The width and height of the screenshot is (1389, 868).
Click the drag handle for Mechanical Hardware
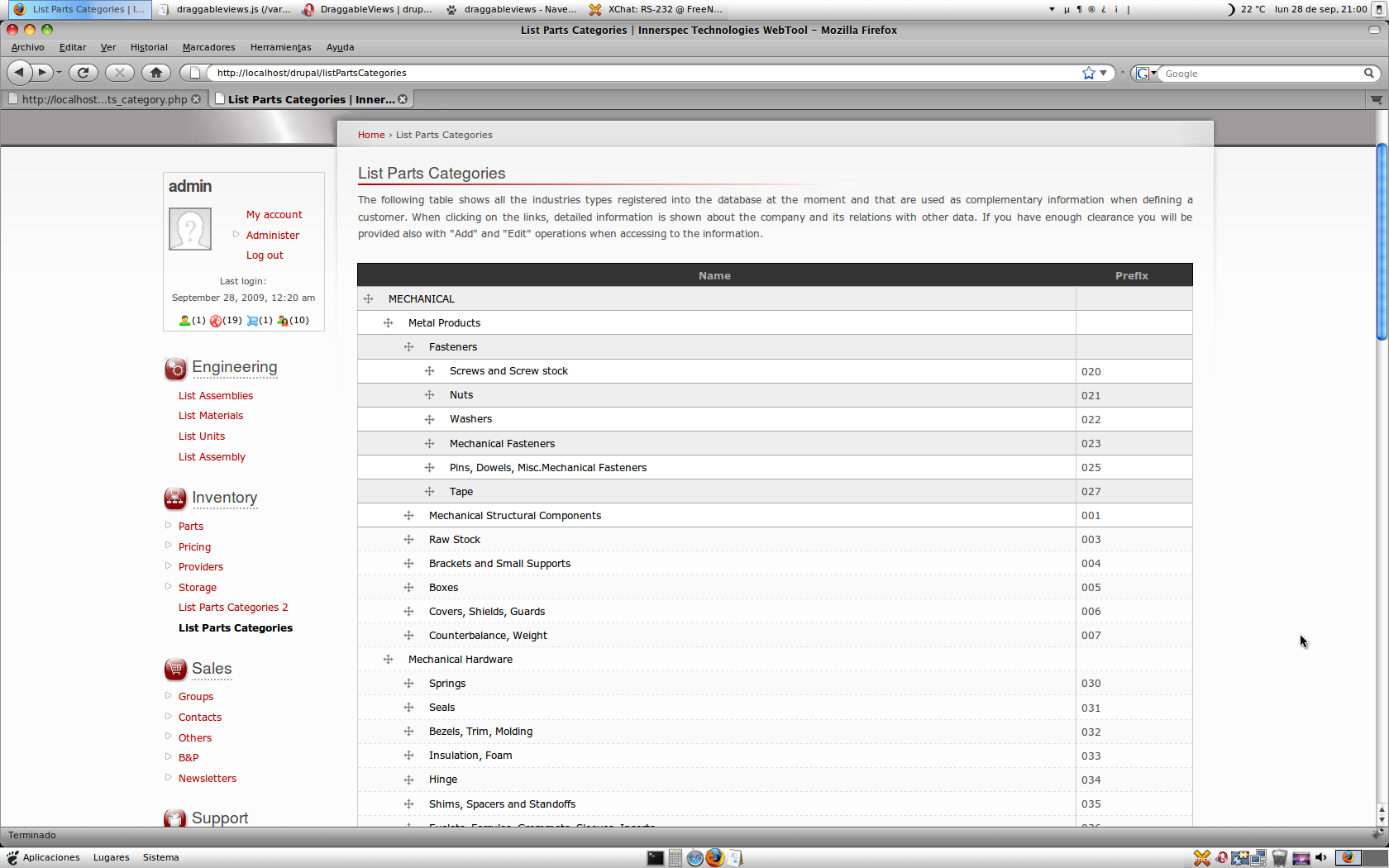(389, 660)
